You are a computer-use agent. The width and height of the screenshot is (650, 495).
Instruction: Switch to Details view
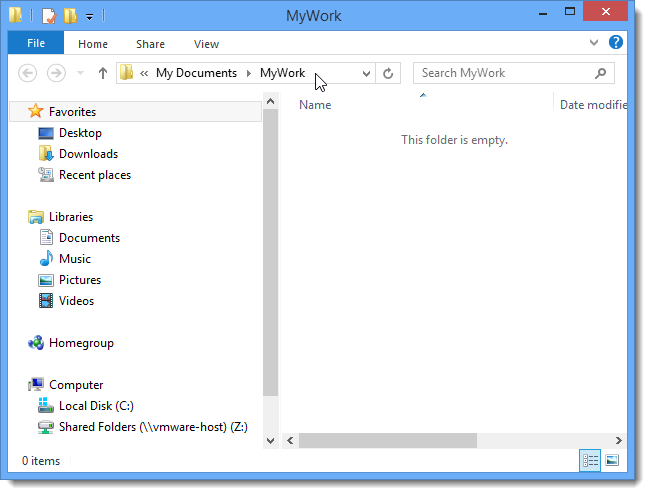590,461
